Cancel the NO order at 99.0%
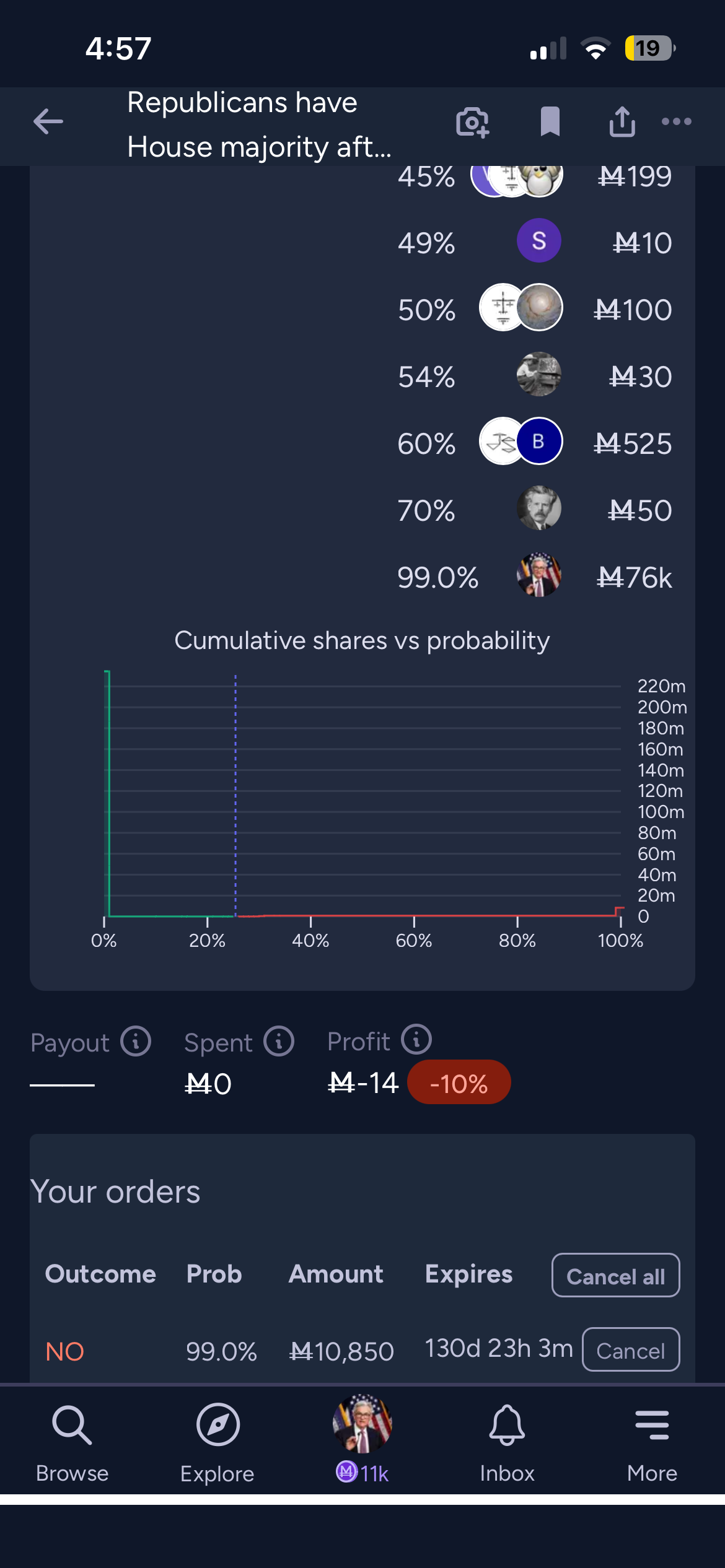 tap(630, 1350)
